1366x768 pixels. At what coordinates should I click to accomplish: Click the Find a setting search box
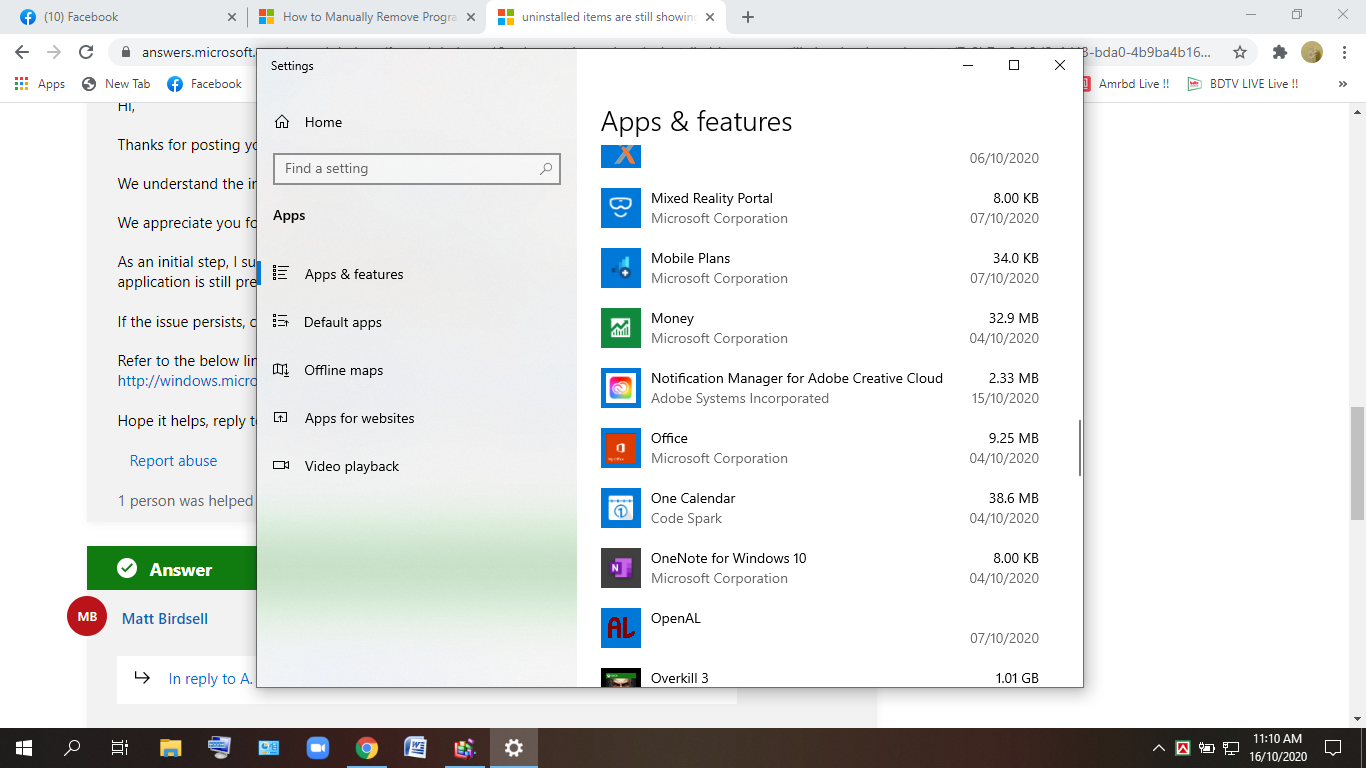417,169
